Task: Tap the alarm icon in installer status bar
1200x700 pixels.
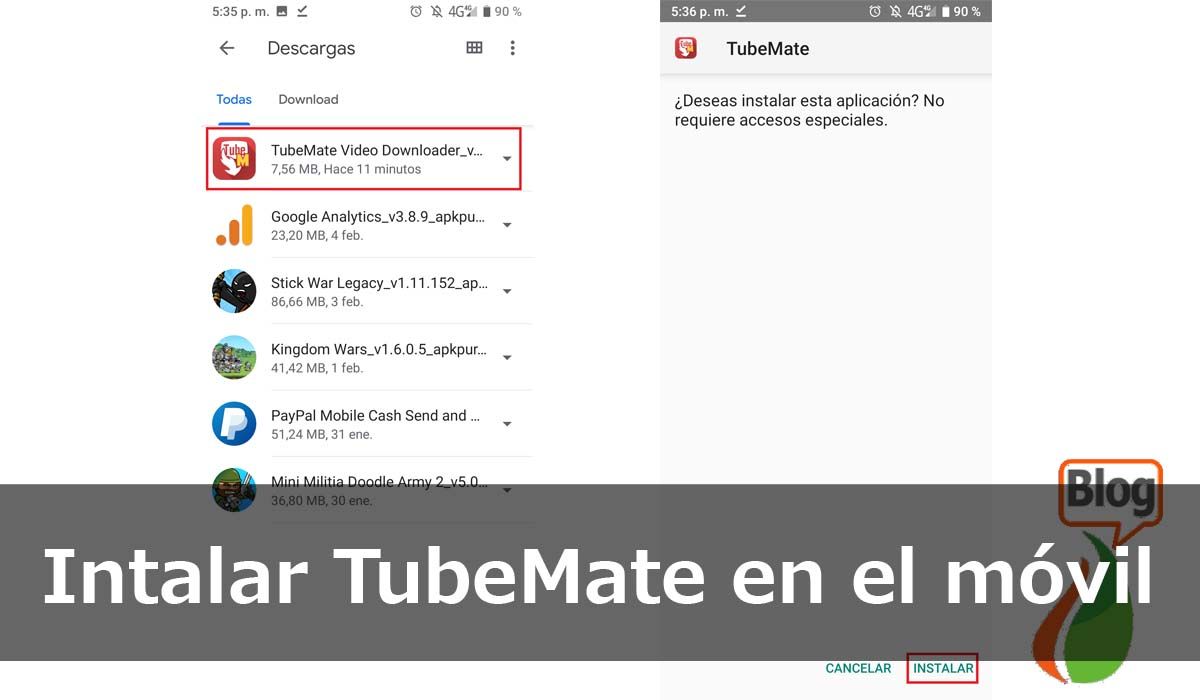Action: [875, 12]
